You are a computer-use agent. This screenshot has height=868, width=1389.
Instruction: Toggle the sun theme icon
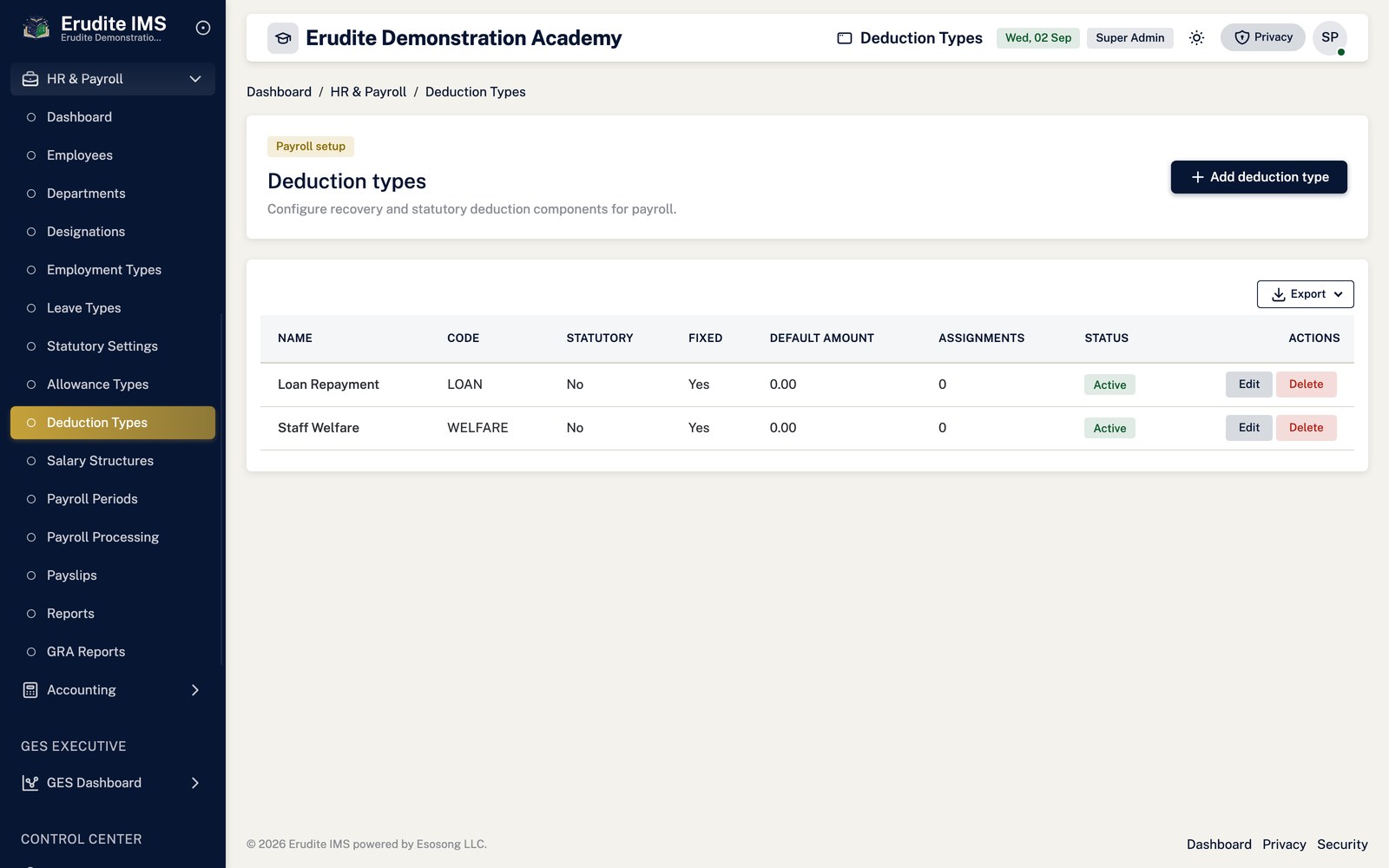(1196, 37)
